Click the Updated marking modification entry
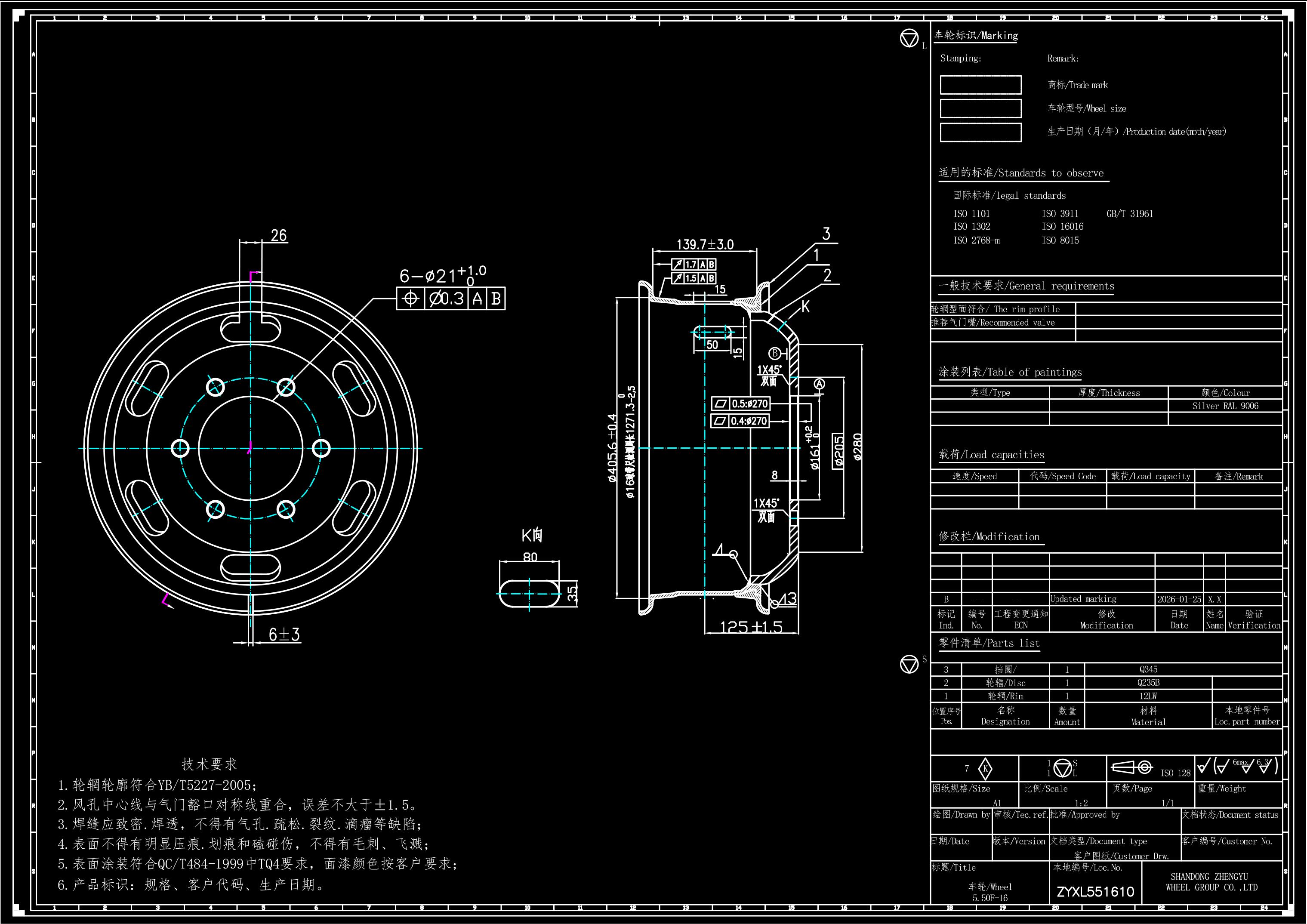This screenshot has height=924, width=1307. 1083,599
